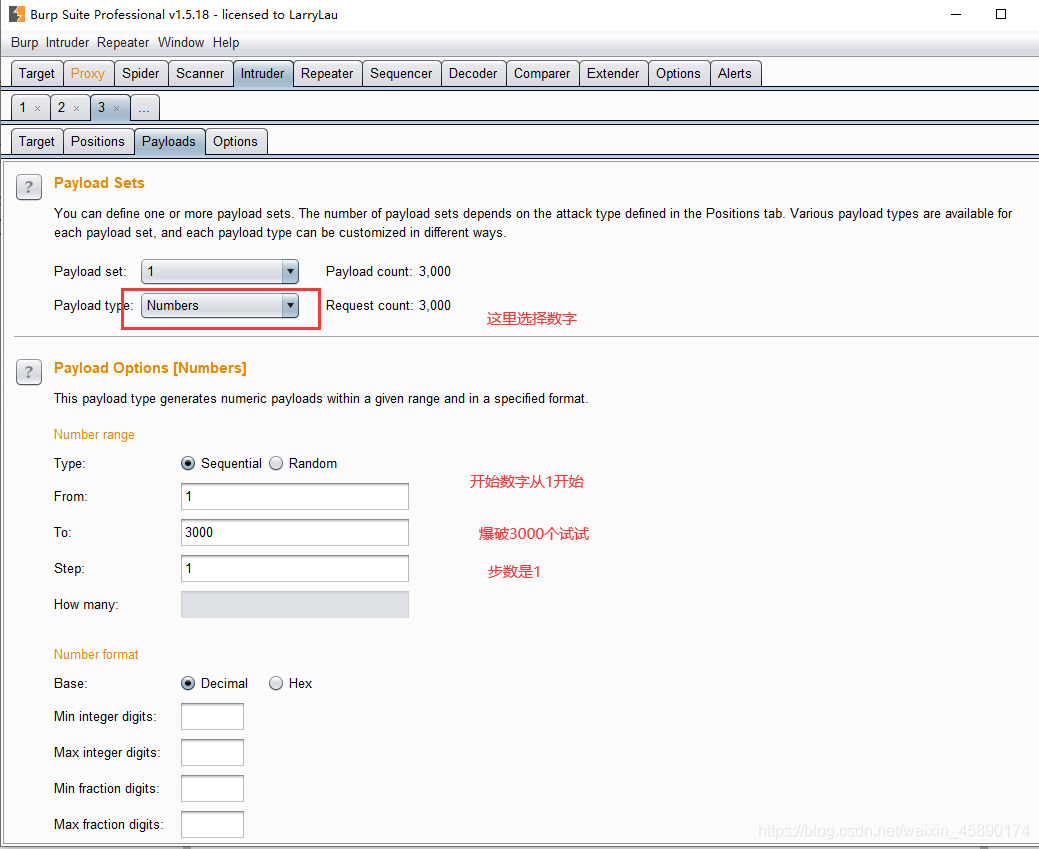Switch to the Extender tab
This screenshot has height=849, width=1039.
click(x=613, y=74)
